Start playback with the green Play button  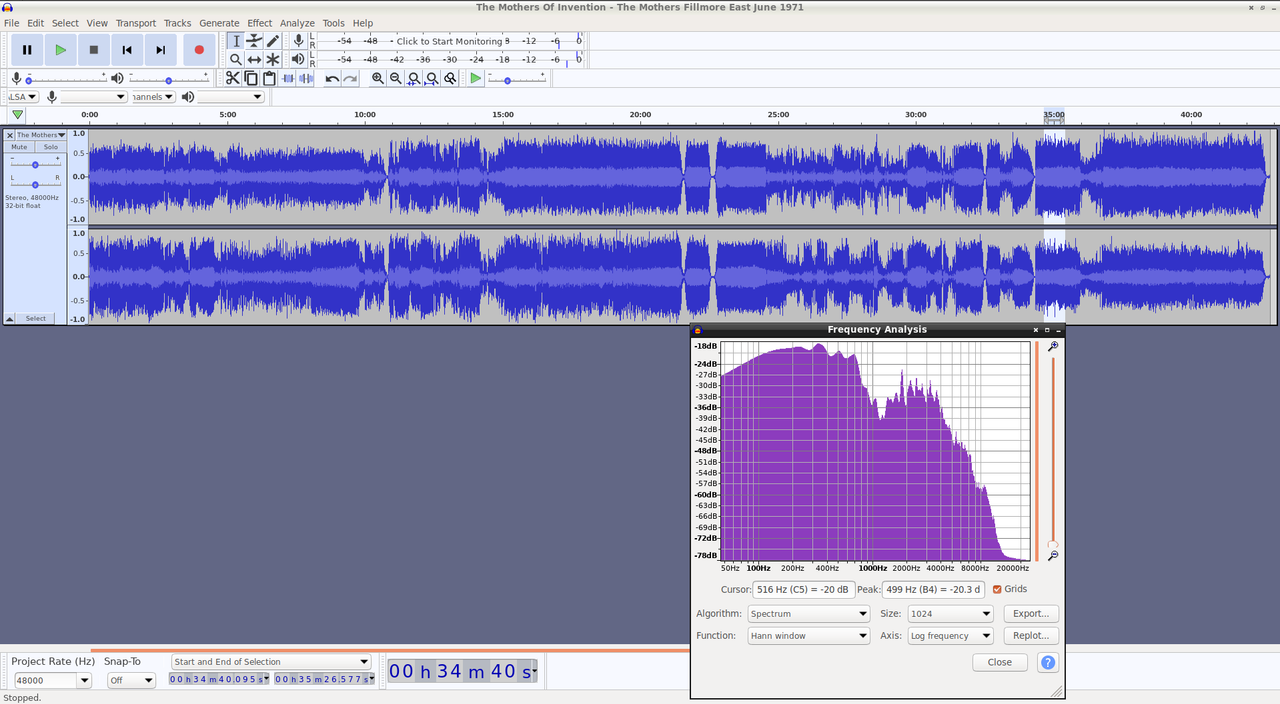pos(60,49)
